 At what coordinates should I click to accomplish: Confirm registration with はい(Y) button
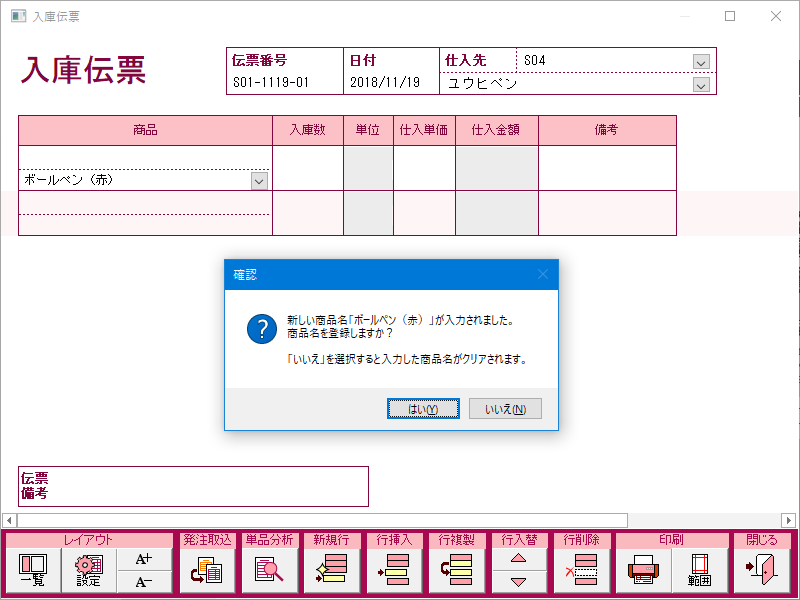coord(424,409)
